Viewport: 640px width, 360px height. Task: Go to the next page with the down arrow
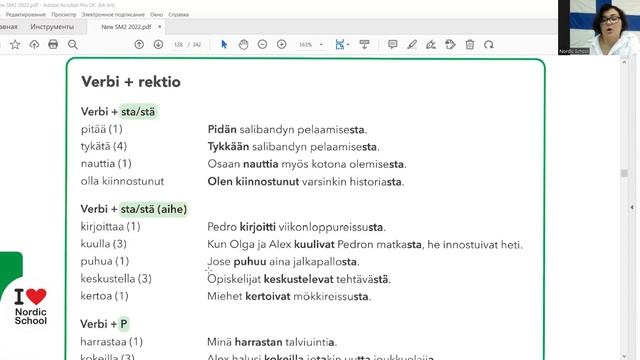pos(158,44)
